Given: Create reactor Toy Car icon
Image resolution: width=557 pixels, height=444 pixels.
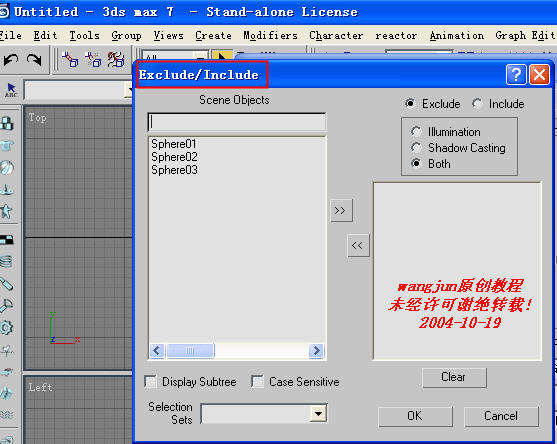Looking at the screenshot, I should coord(7,372).
